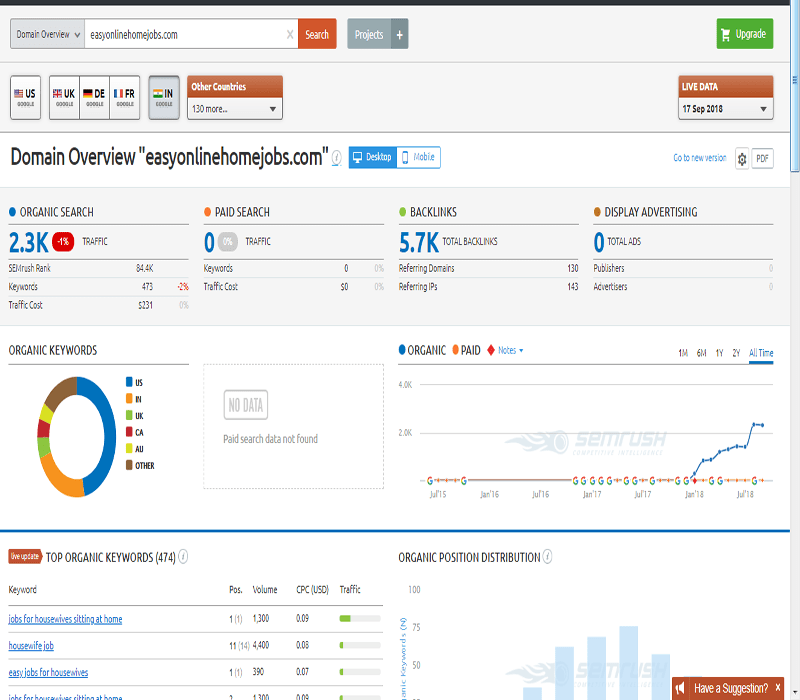Click the Upgrade shopping cart icon
The image size is (800, 700).
(726, 34)
